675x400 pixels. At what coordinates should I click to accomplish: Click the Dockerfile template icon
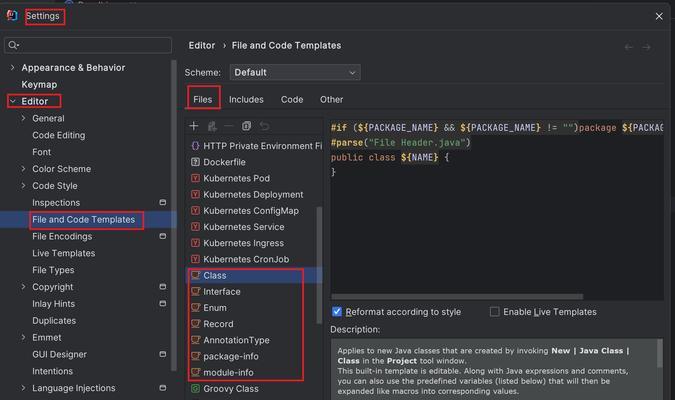(195, 162)
